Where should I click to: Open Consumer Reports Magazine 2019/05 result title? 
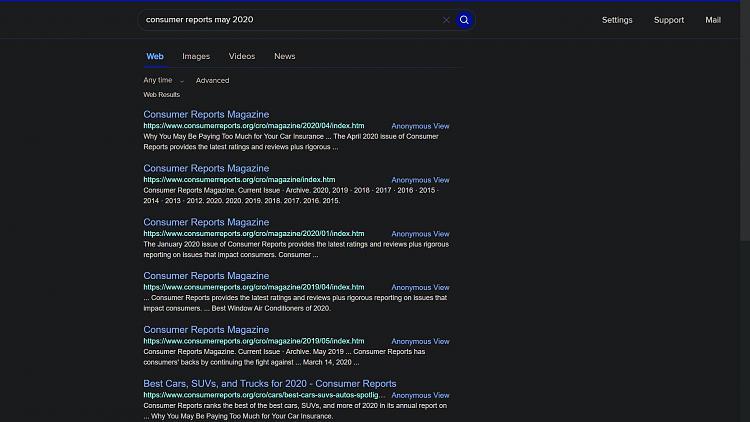[206, 330]
